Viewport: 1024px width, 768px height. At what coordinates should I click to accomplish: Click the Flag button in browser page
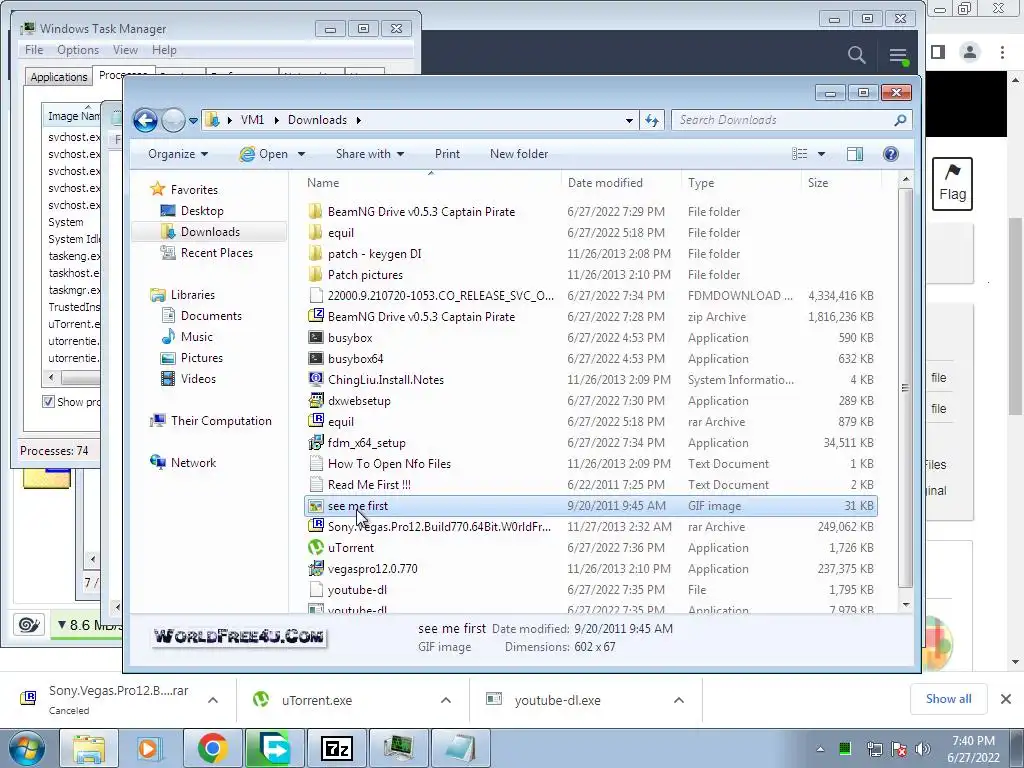[952, 184]
